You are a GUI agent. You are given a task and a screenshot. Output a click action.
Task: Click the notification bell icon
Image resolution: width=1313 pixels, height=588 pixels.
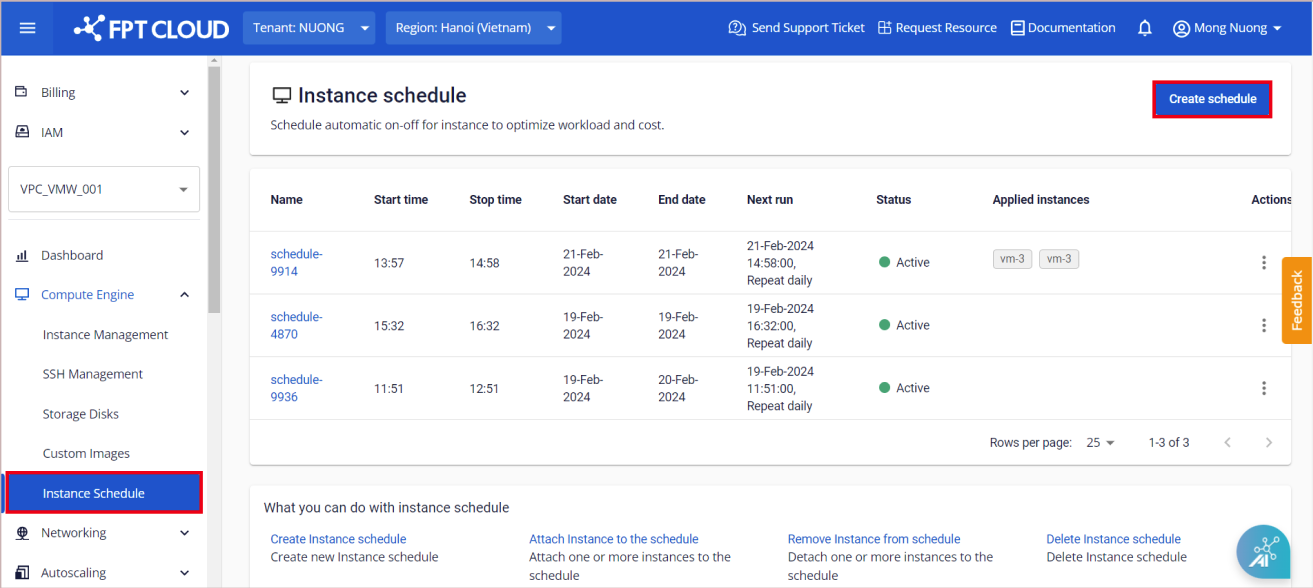1145,28
